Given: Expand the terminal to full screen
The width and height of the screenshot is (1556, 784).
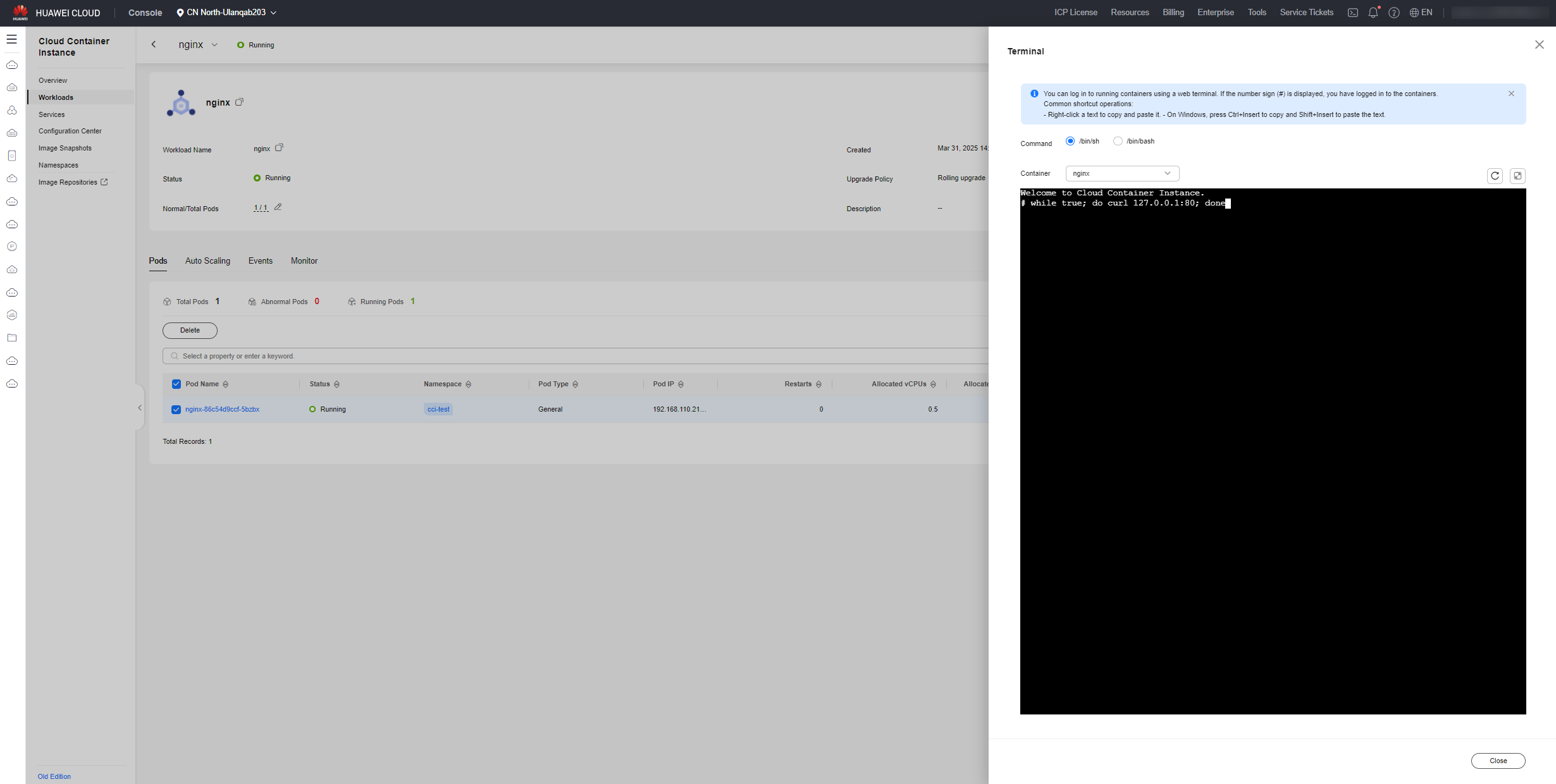Looking at the screenshot, I should [x=1517, y=176].
